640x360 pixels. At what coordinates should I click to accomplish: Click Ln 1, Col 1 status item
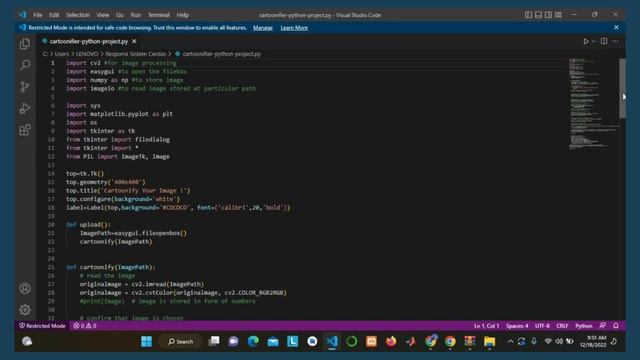tap(486, 326)
